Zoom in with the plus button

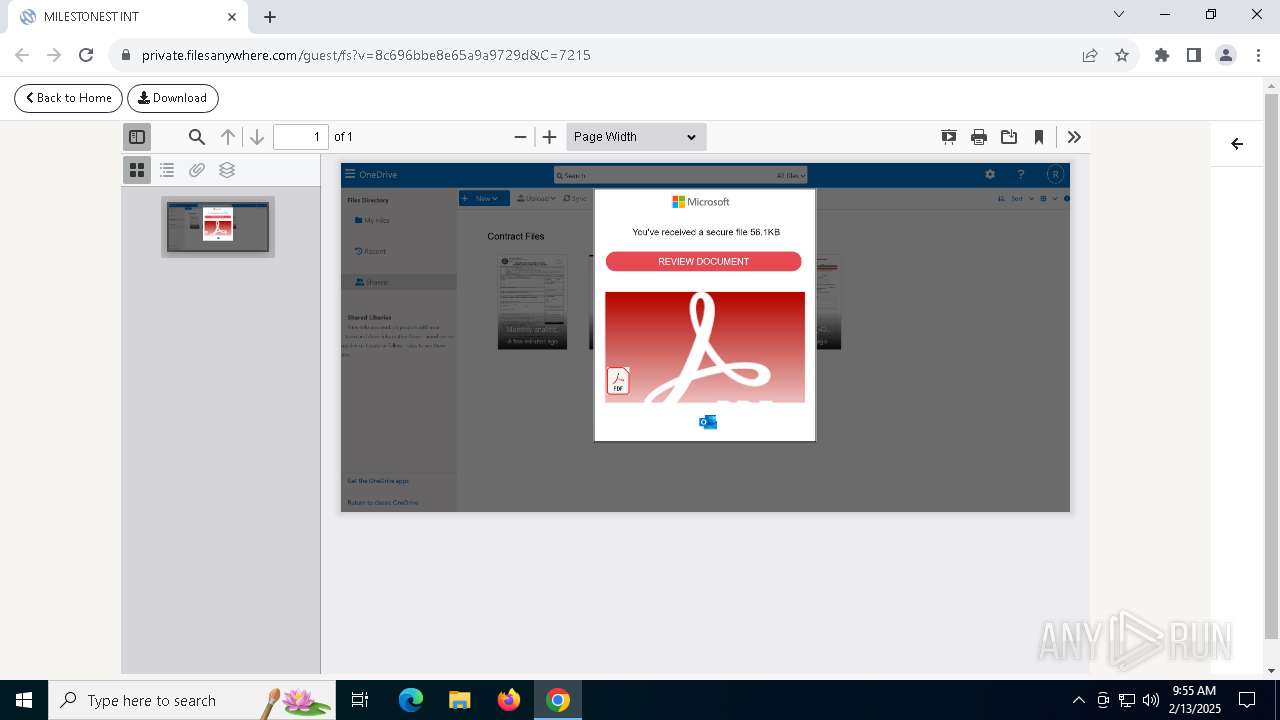[x=549, y=137]
